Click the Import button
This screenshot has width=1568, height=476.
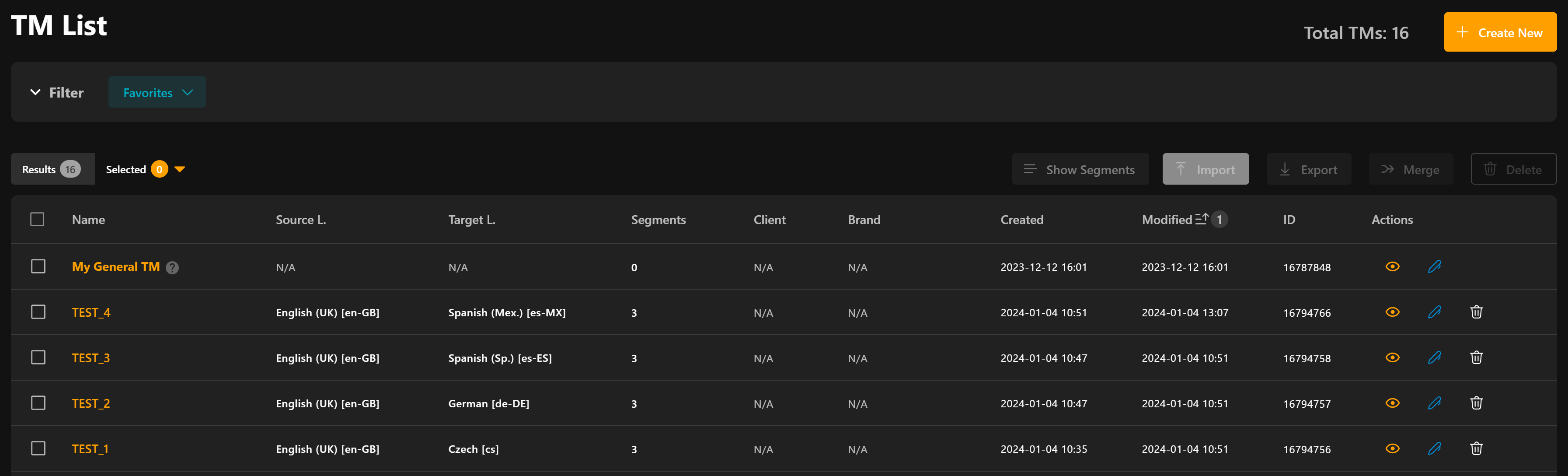[x=1205, y=169]
